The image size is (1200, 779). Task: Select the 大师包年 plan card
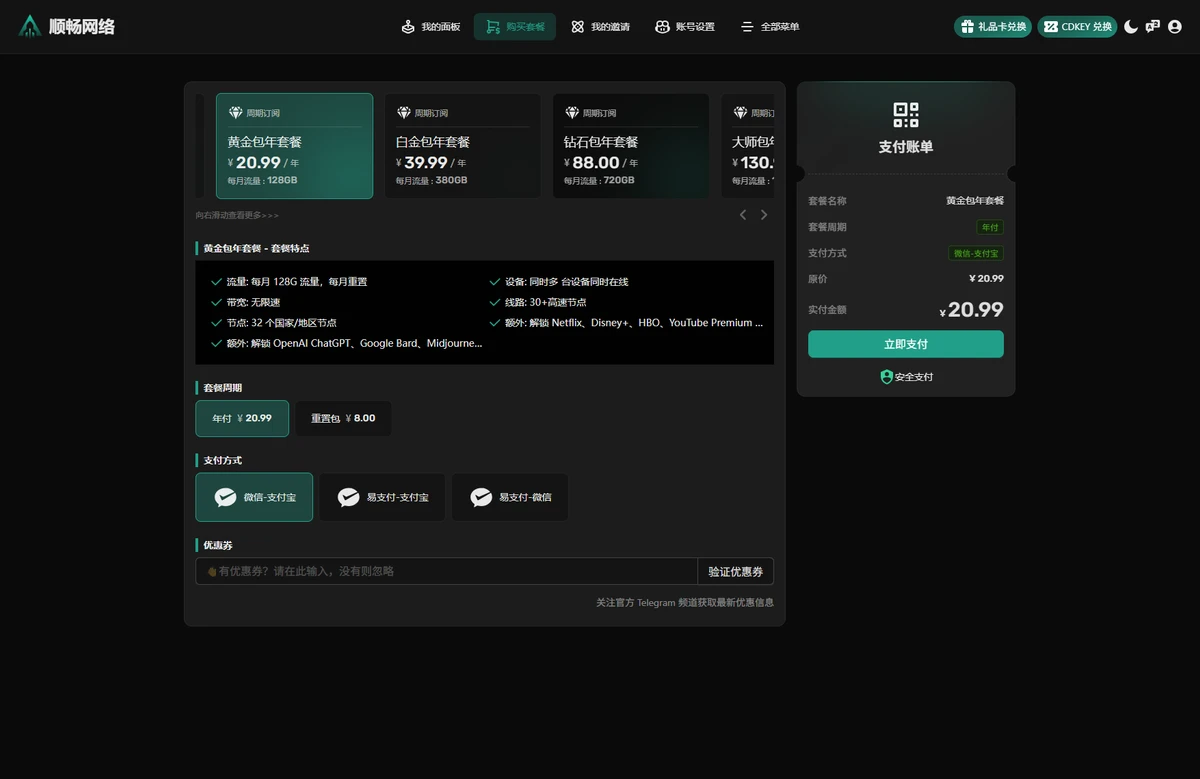(748, 146)
